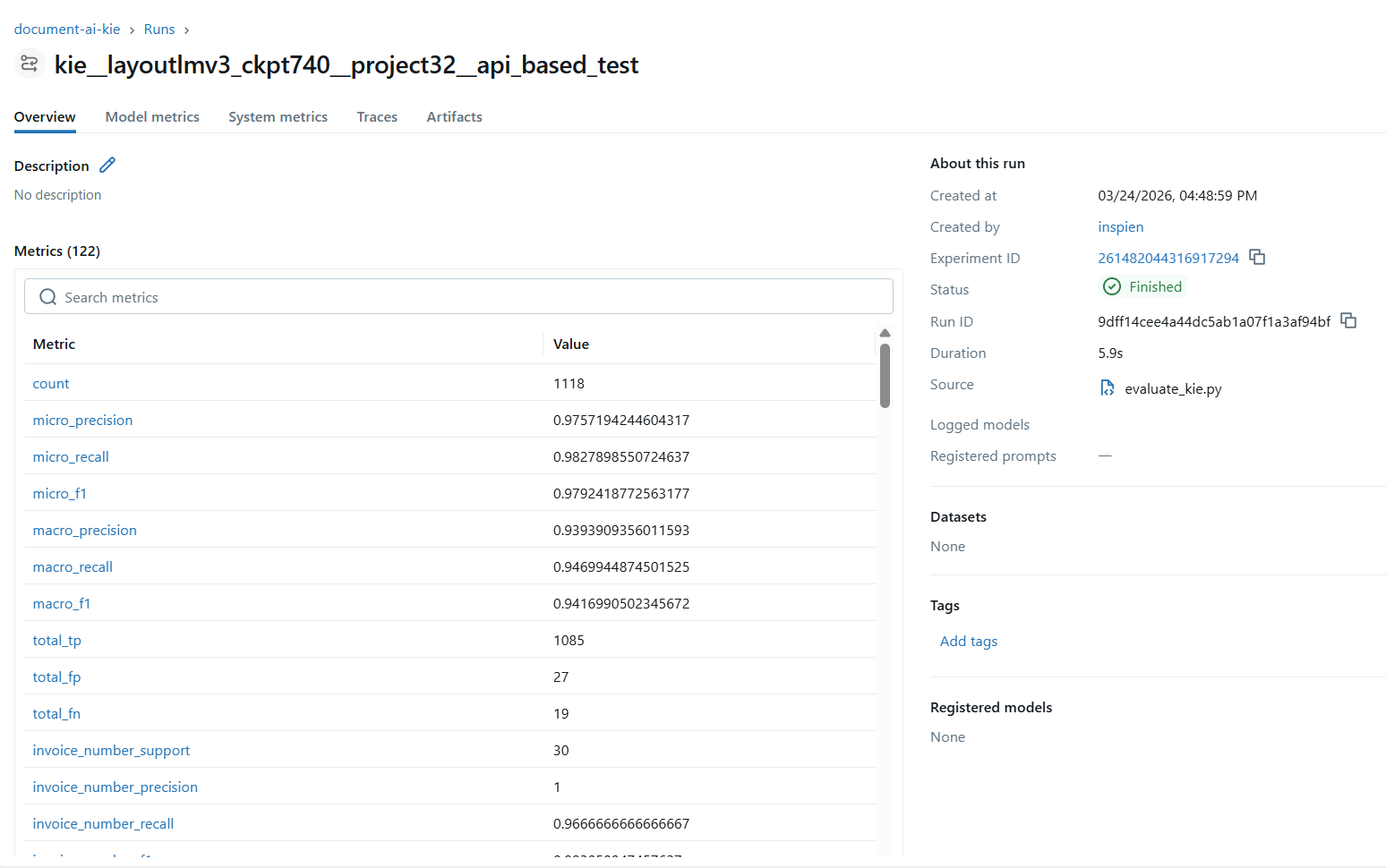Open the micro_f1 metric link
This screenshot has width=1386, height=868.
tap(60, 494)
